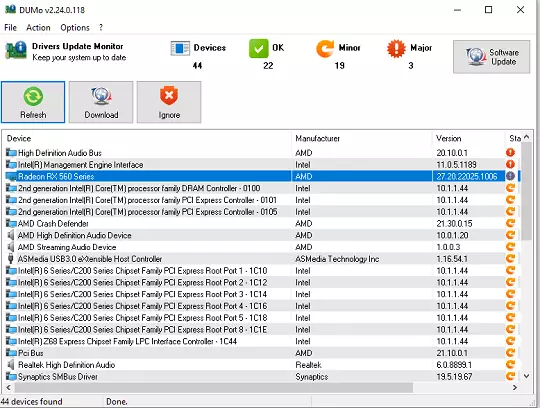Select PCI Express Controller - 0101 row
This screenshot has height=408, width=540.
262,200
